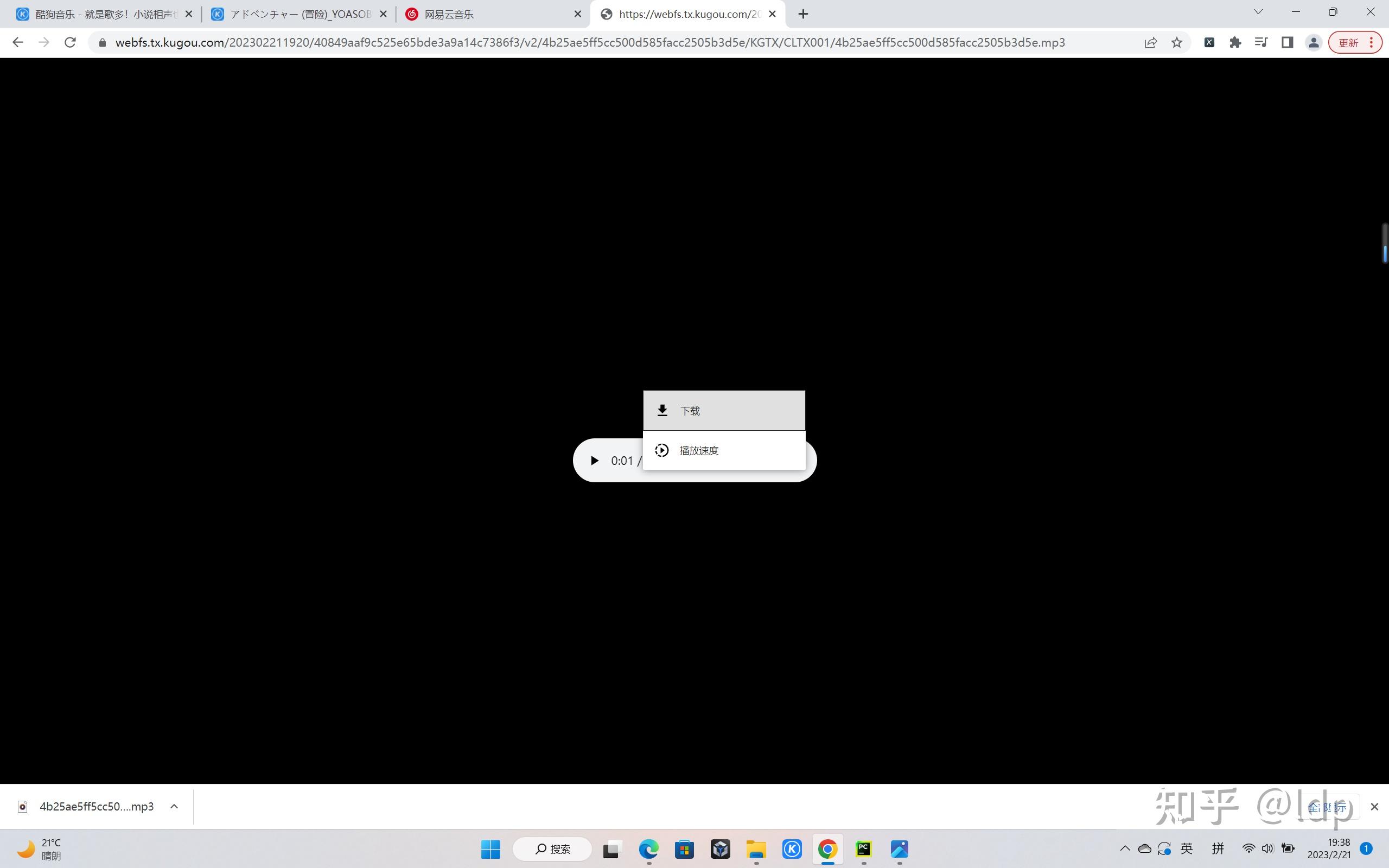Select the 下载 download menu entry
1389x868 pixels.
tap(724, 411)
